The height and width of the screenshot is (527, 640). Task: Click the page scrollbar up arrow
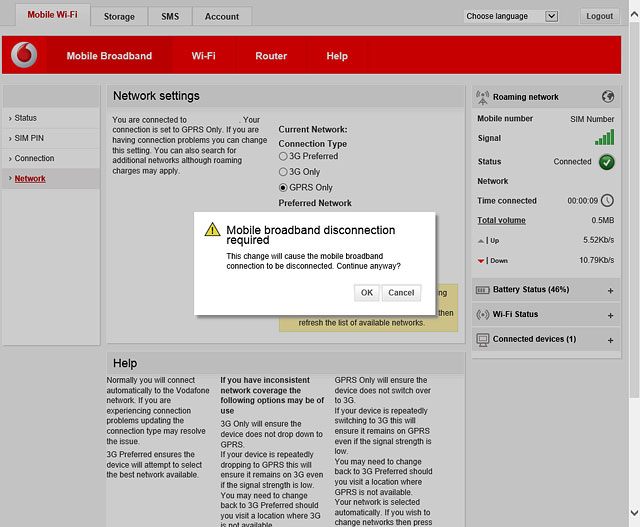point(634,15)
